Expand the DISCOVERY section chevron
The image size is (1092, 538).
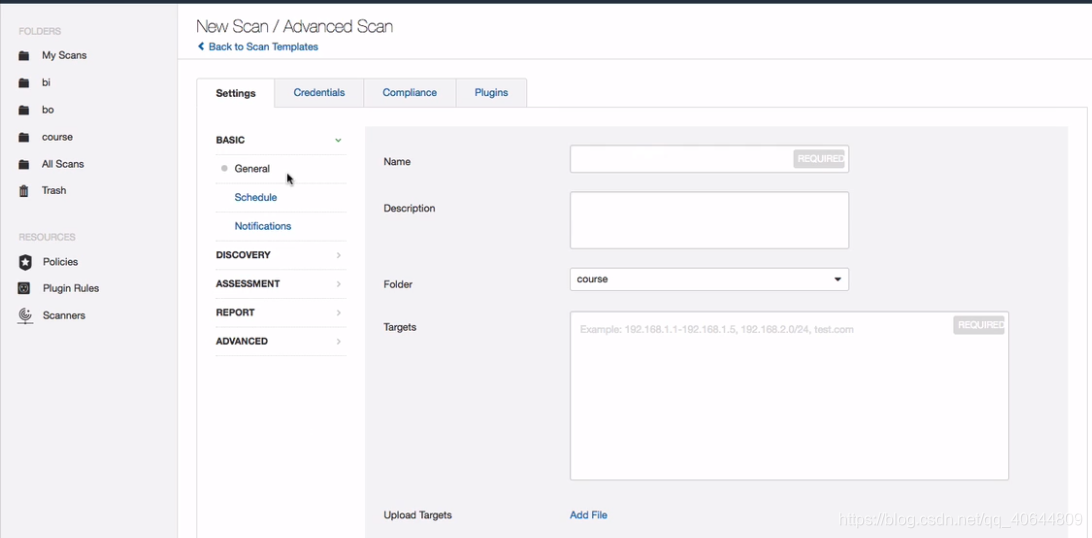coord(338,255)
